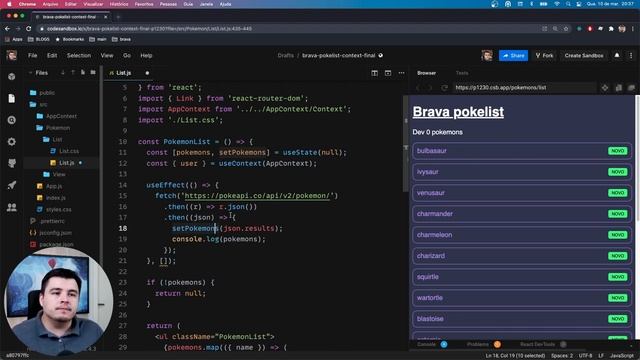Viewport: 640px width, 360px height.
Task: Click the preview open-in-new-window icon
Action: (x=618, y=88)
